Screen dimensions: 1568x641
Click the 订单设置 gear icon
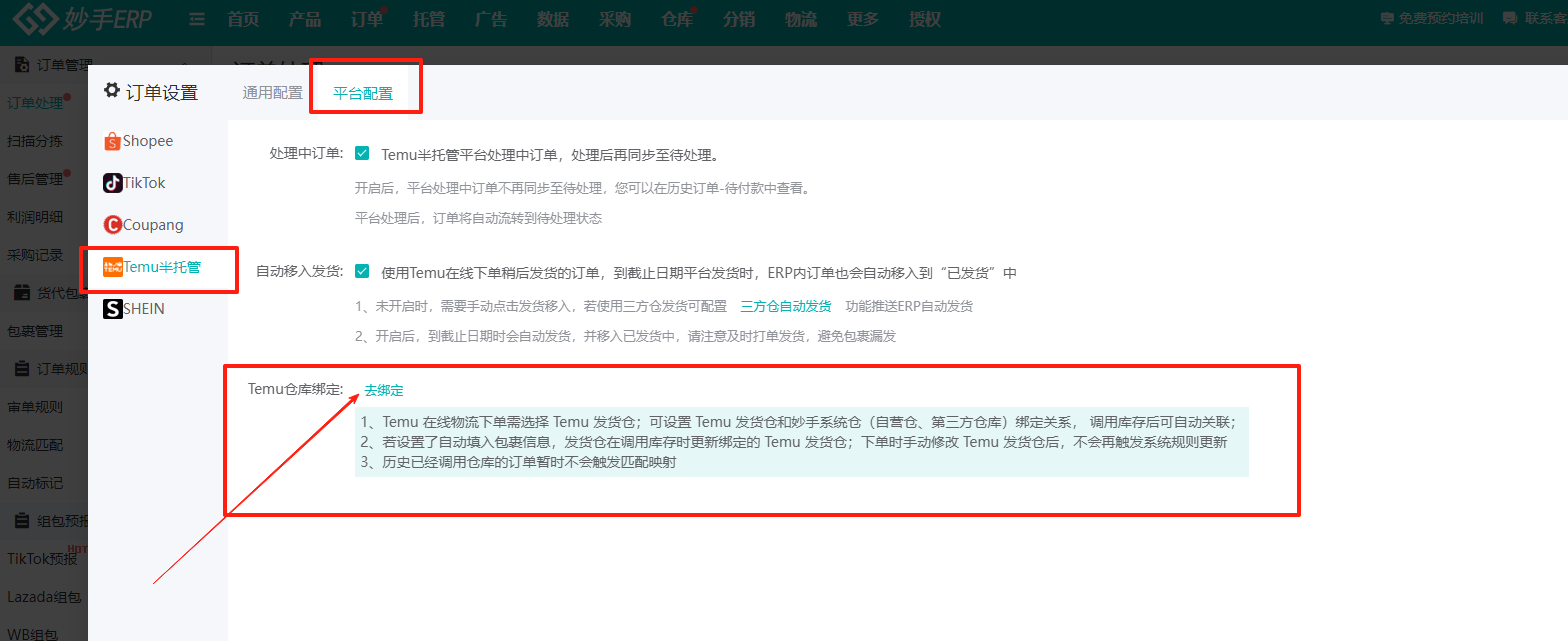112,91
